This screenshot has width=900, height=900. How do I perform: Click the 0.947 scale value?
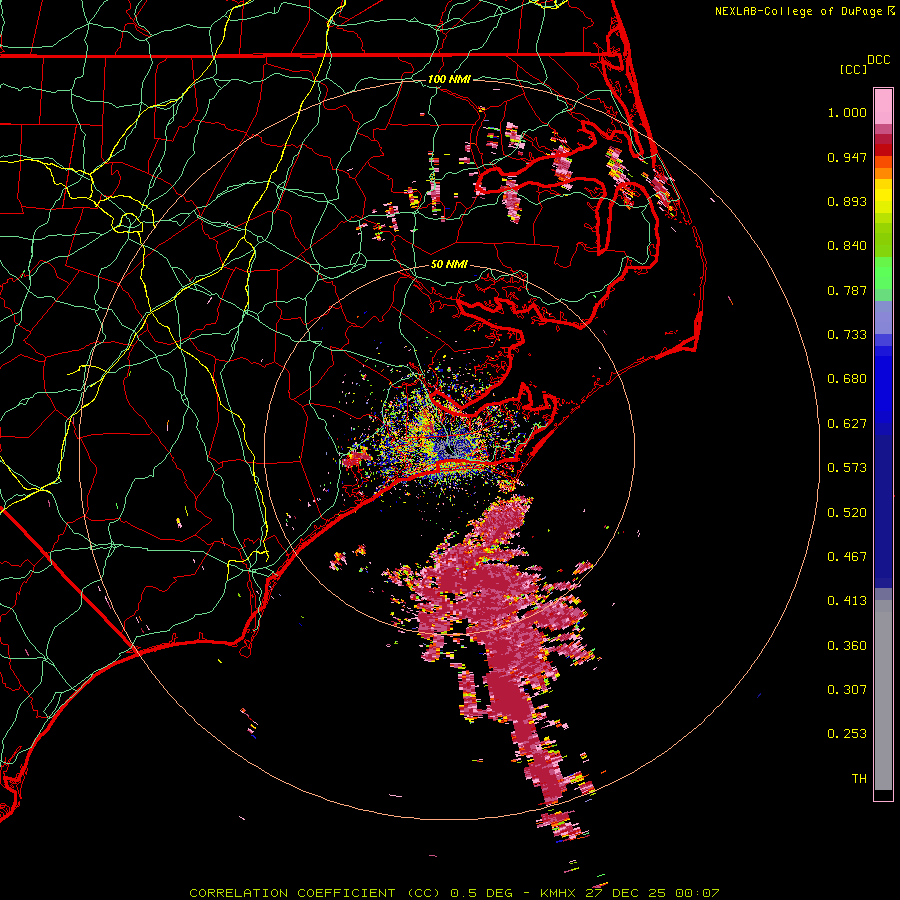pyautogui.click(x=847, y=157)
